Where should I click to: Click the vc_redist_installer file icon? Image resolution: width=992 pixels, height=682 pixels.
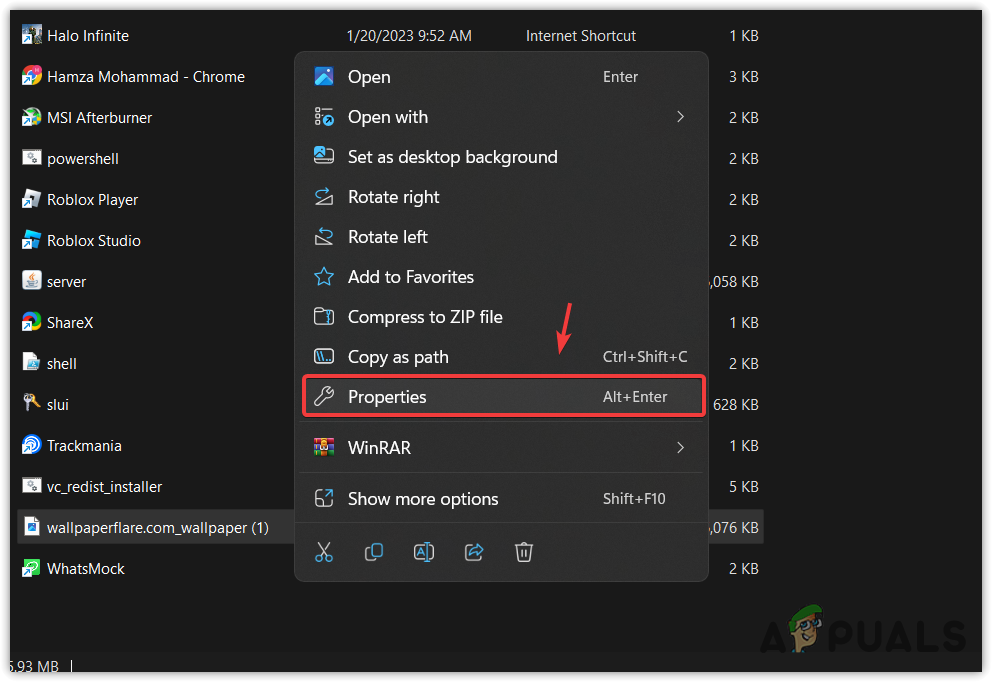32,486
